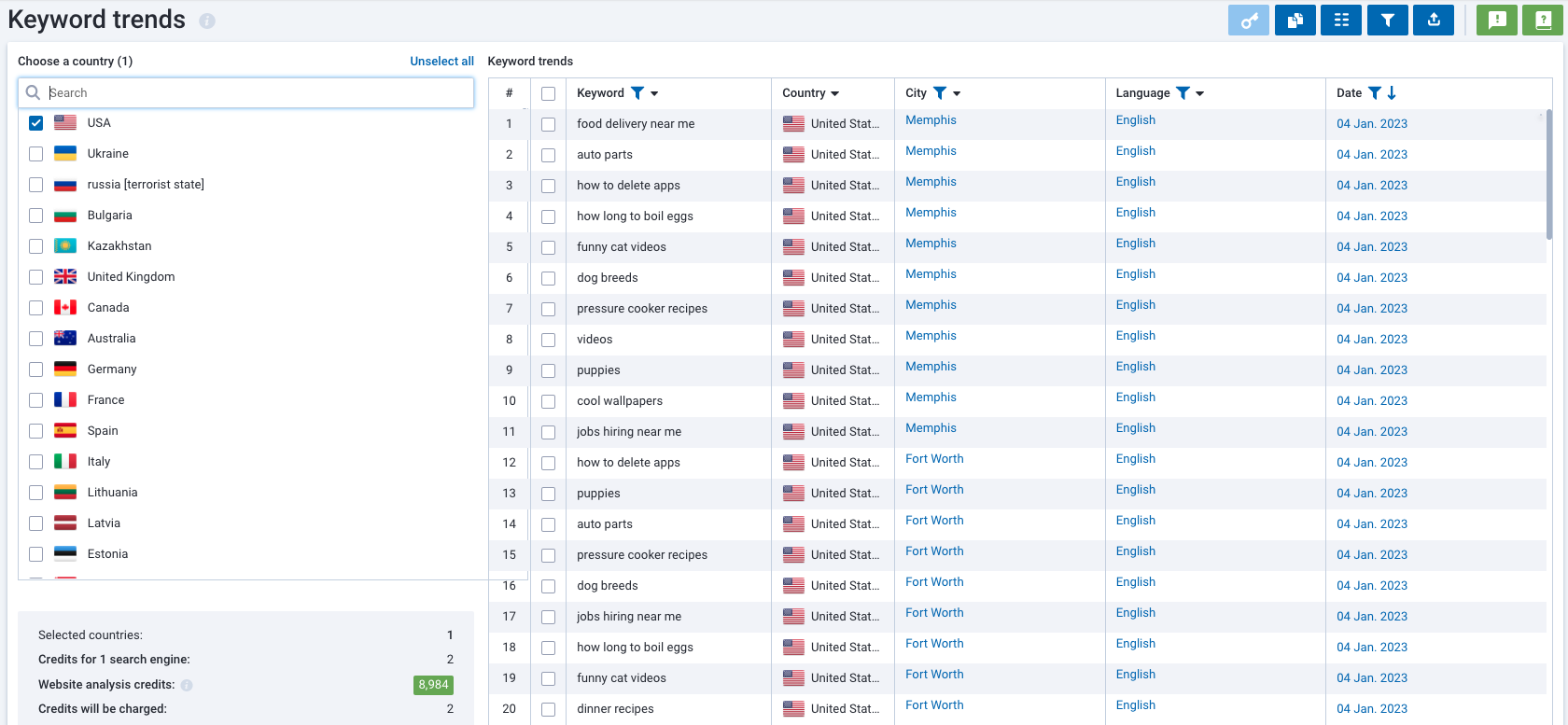Click the export upload toolbar button
Screen dimensions: 1568x725
[x=1434, y=20]
